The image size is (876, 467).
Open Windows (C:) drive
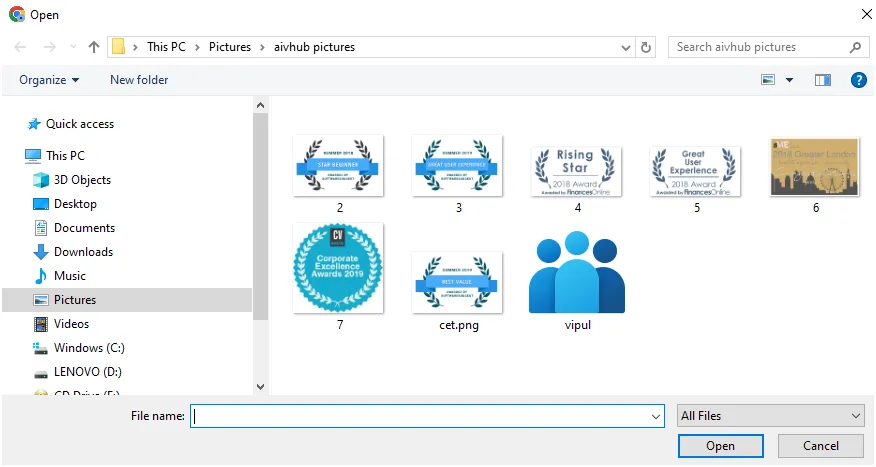[89, 348]
